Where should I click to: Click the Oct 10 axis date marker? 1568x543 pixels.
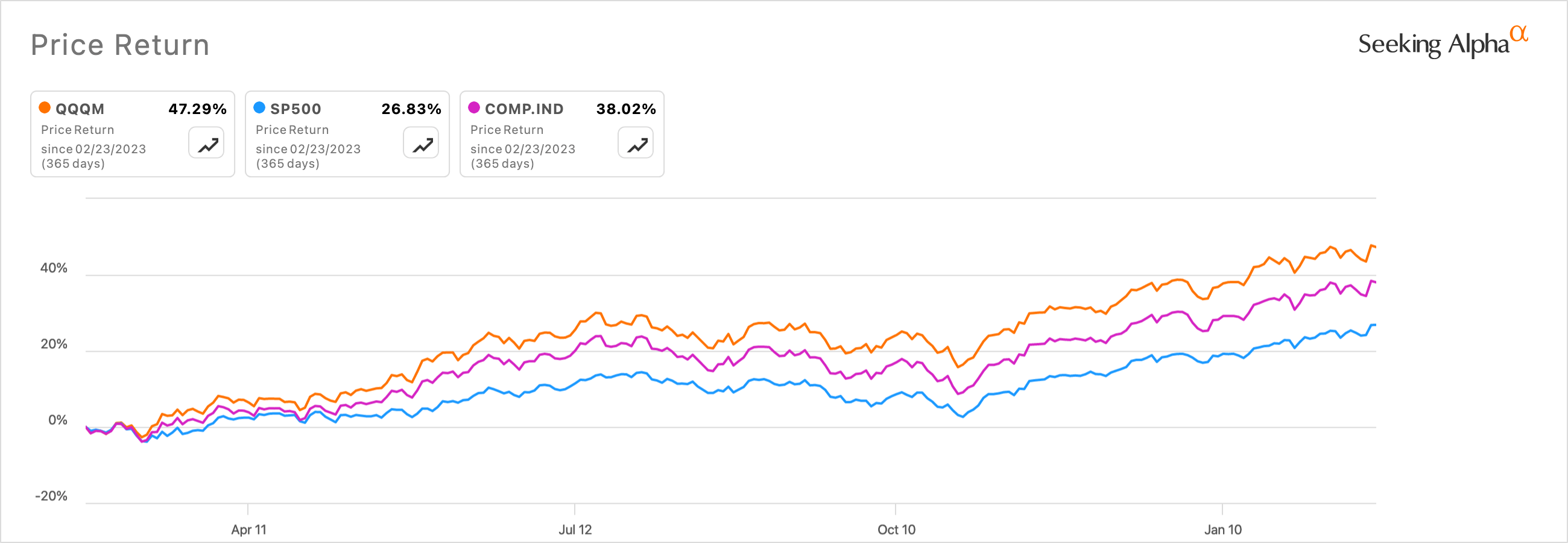896,530
